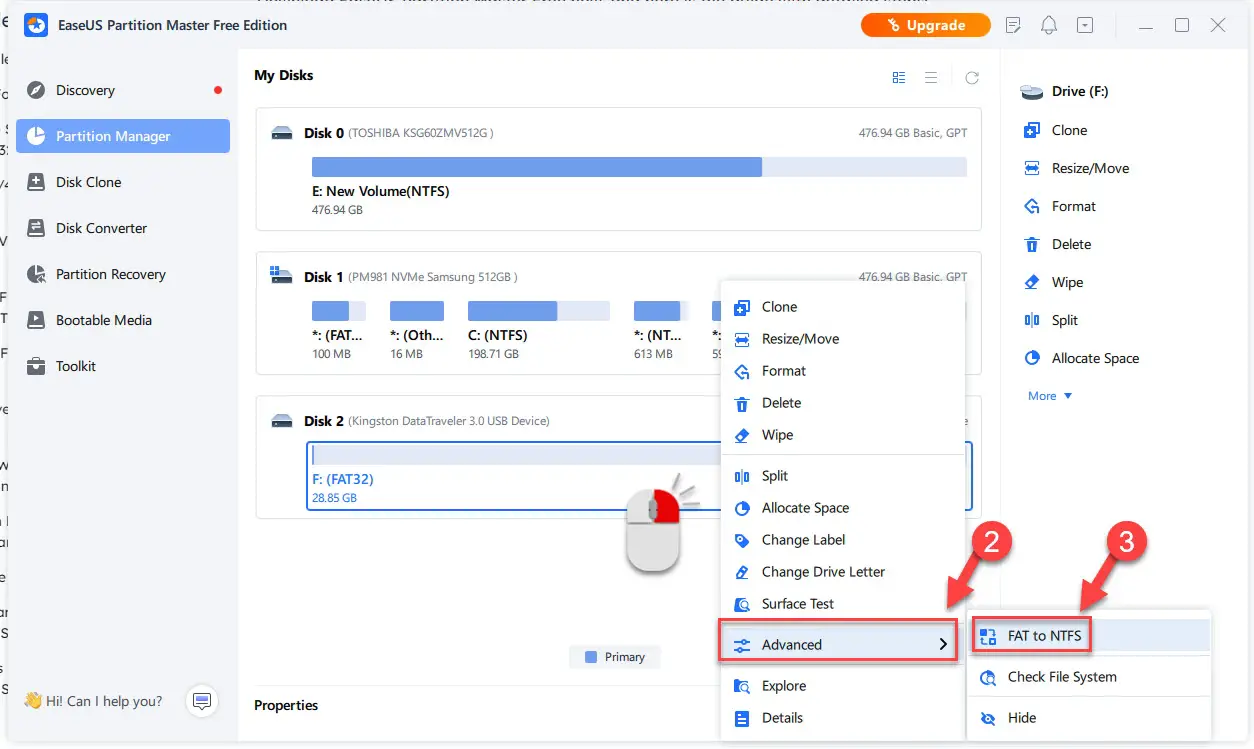Click the "28.85 GB" size text
1254x749 pixels.
[x=334, y=498]
